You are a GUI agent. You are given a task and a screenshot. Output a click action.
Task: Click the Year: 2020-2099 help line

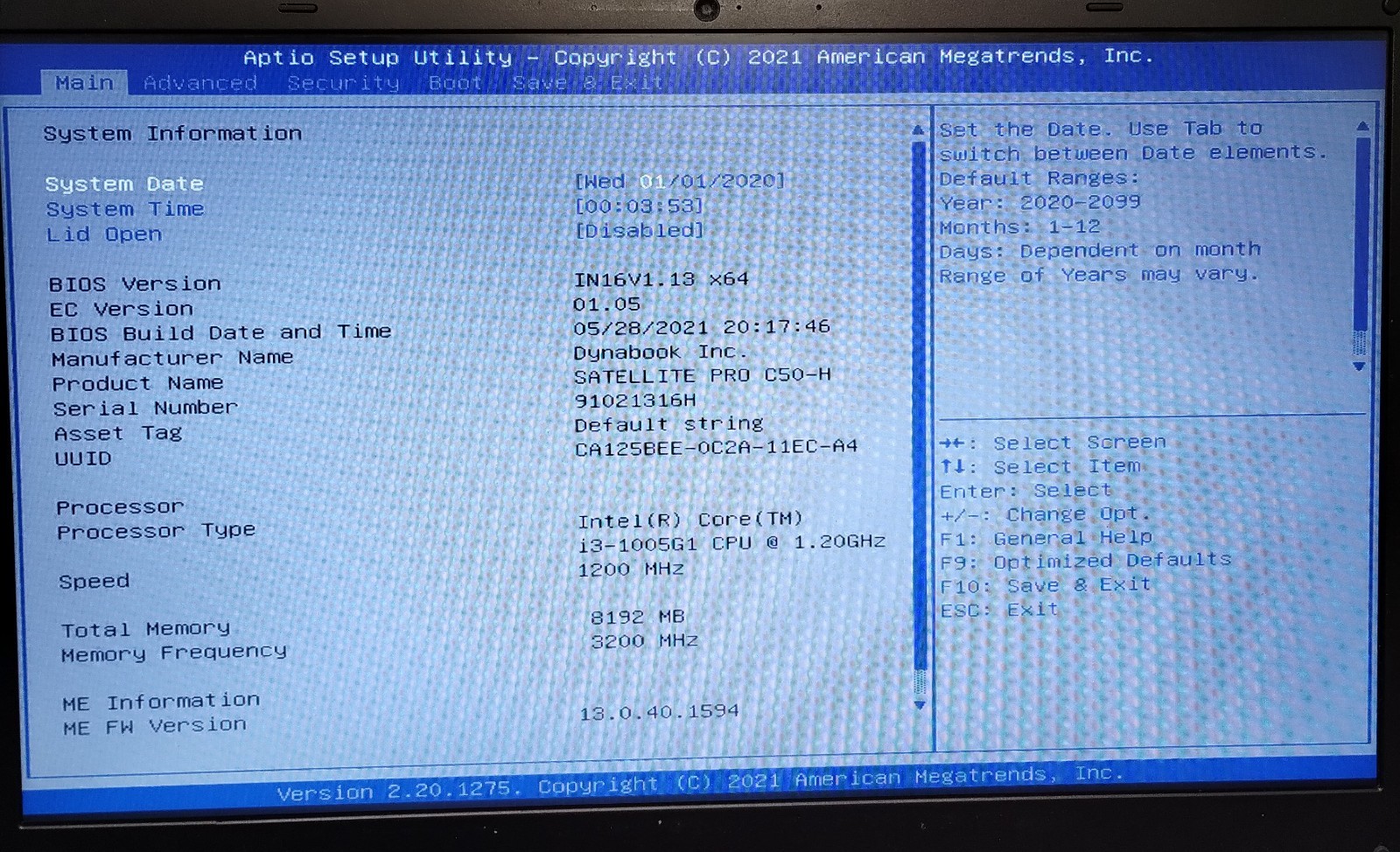click(x=1040, y=203)
